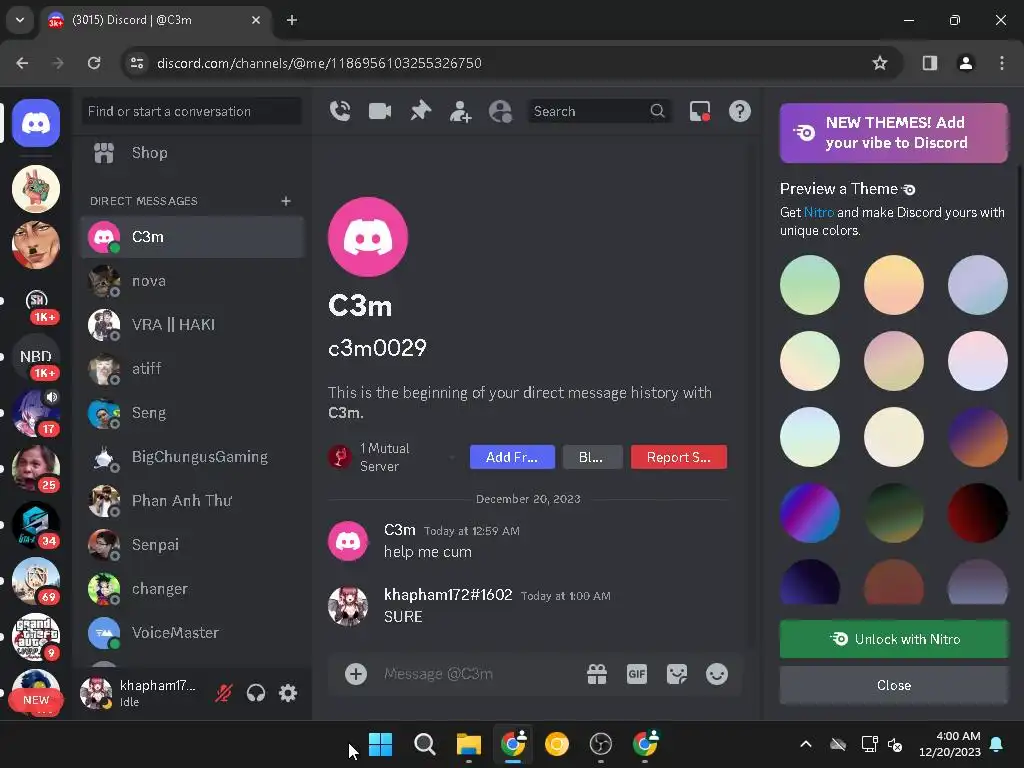The image size is (1024, 768).
Task: Open pinned messages
Action: tap(421, 111)
